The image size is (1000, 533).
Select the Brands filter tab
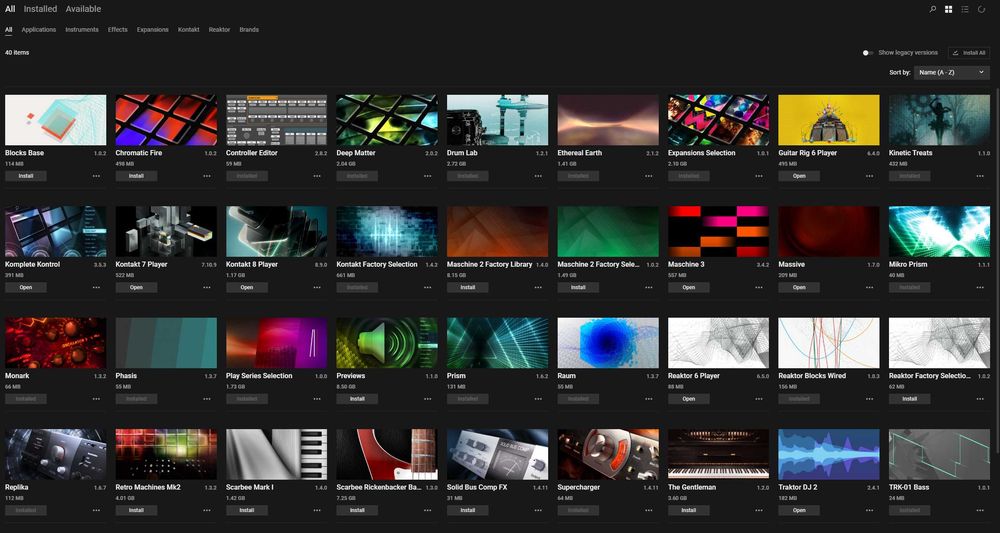click(249, 30)
